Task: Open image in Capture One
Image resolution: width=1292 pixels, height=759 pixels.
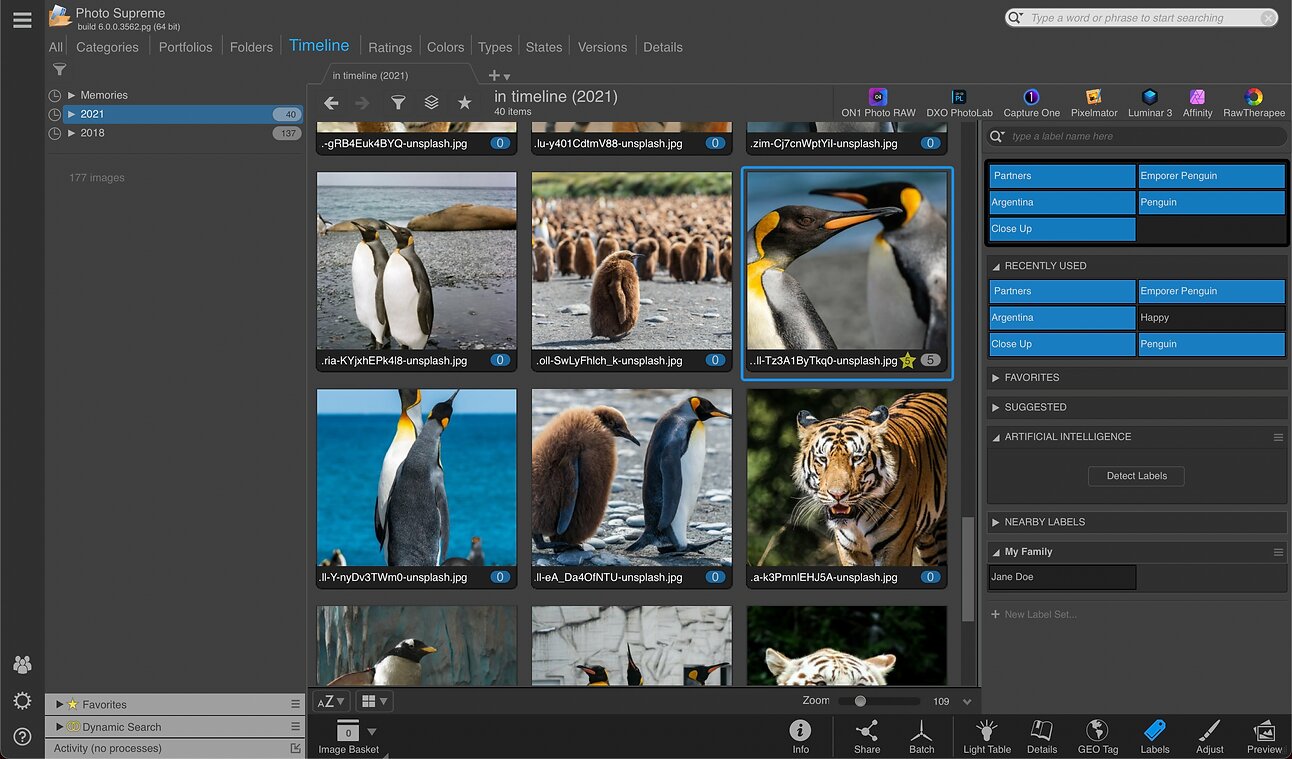Action: pyautogui.click(x=1031, y=102)
